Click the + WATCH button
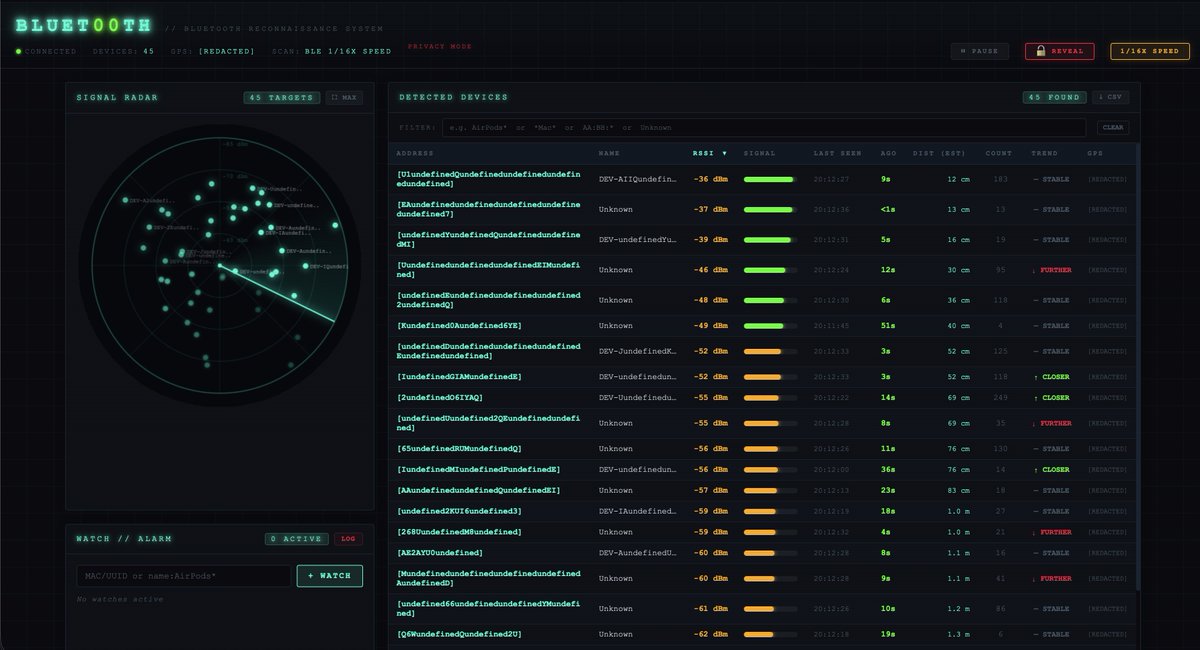The width and height of the screenshot is (1200, 650). pos(330,576)
